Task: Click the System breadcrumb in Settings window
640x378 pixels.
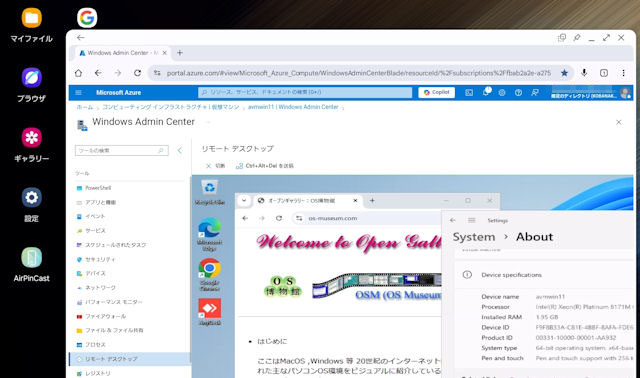Action: (474, 237)
